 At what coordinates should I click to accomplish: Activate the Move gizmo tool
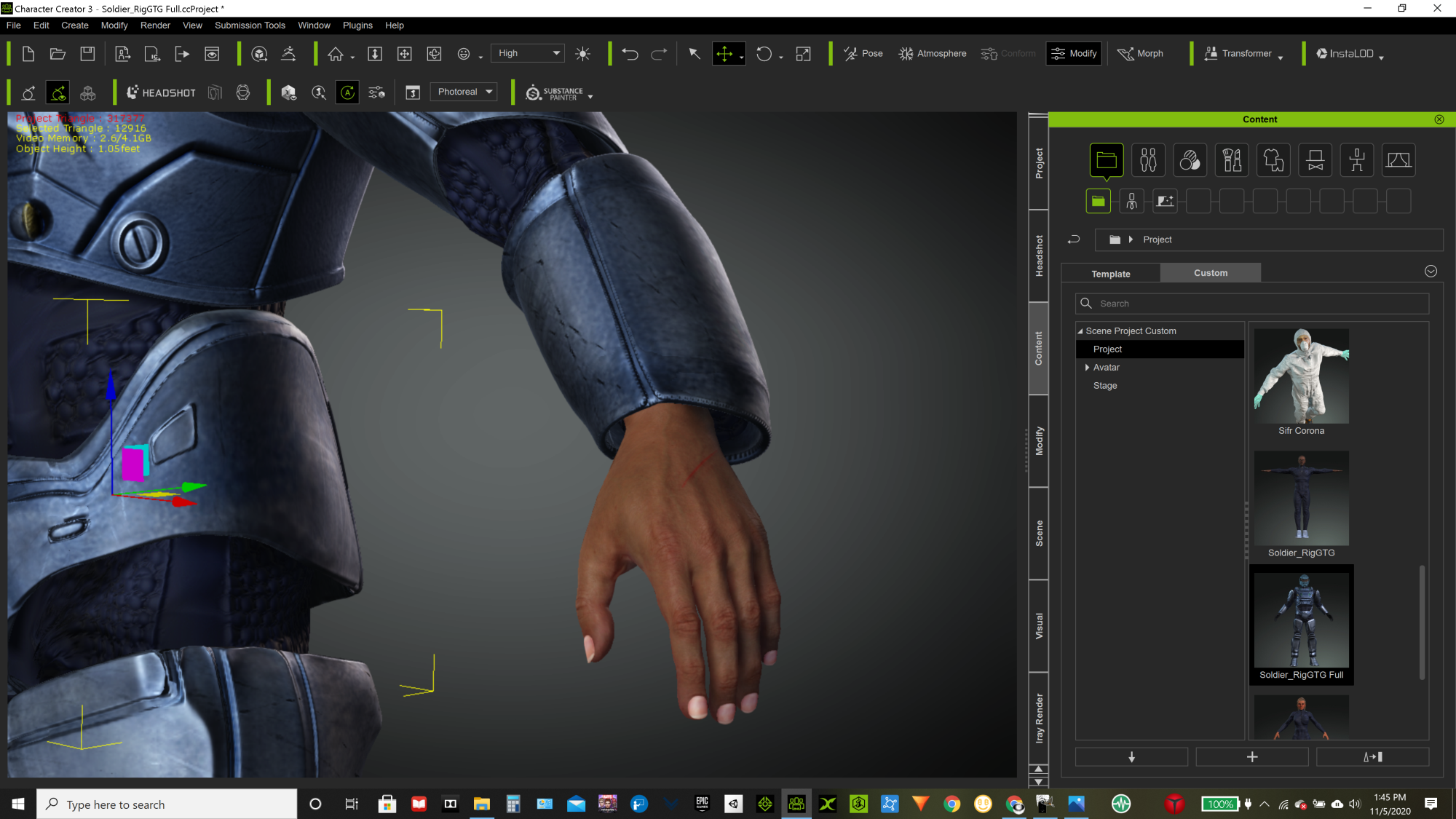[x=724, y=54]
